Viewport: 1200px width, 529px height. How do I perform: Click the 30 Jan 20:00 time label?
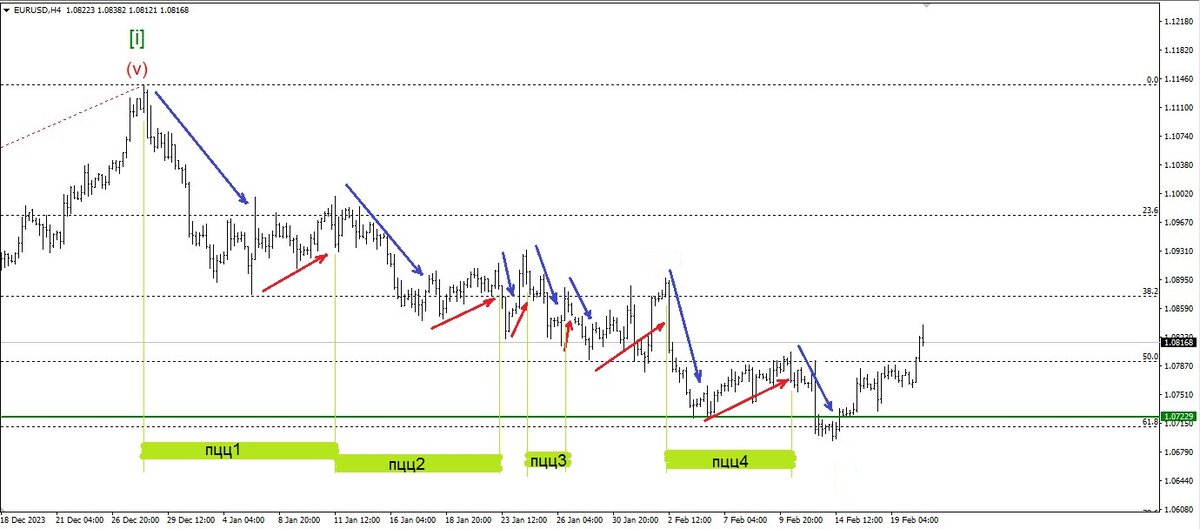click(x=636, y=520)
